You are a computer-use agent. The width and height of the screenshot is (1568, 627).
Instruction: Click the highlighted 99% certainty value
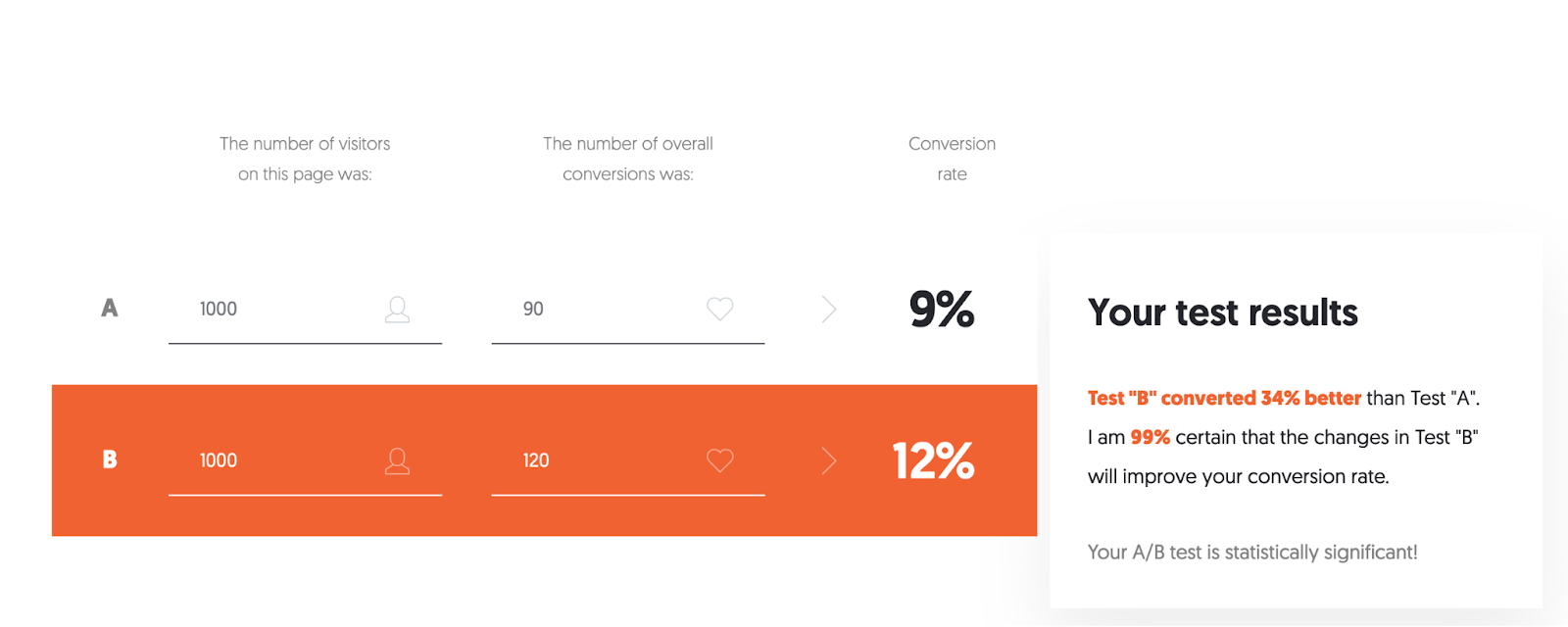[x=1150, y=437]
